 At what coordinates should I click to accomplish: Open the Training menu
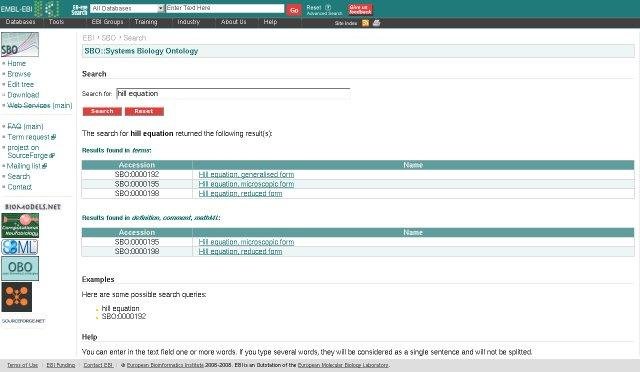coord(146,22)
